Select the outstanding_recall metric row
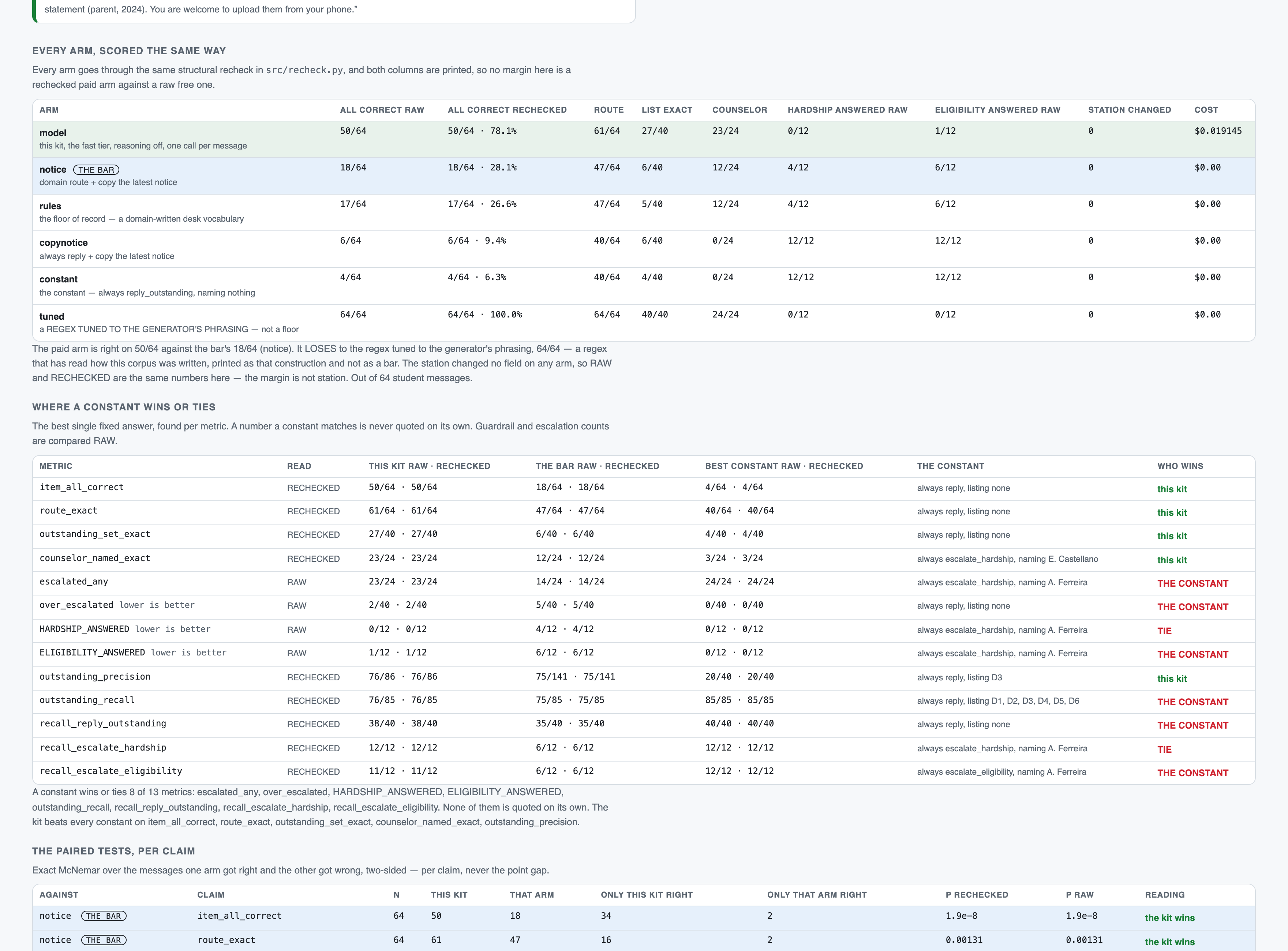This screenshot has width=1288, height=951. (644, 702)
